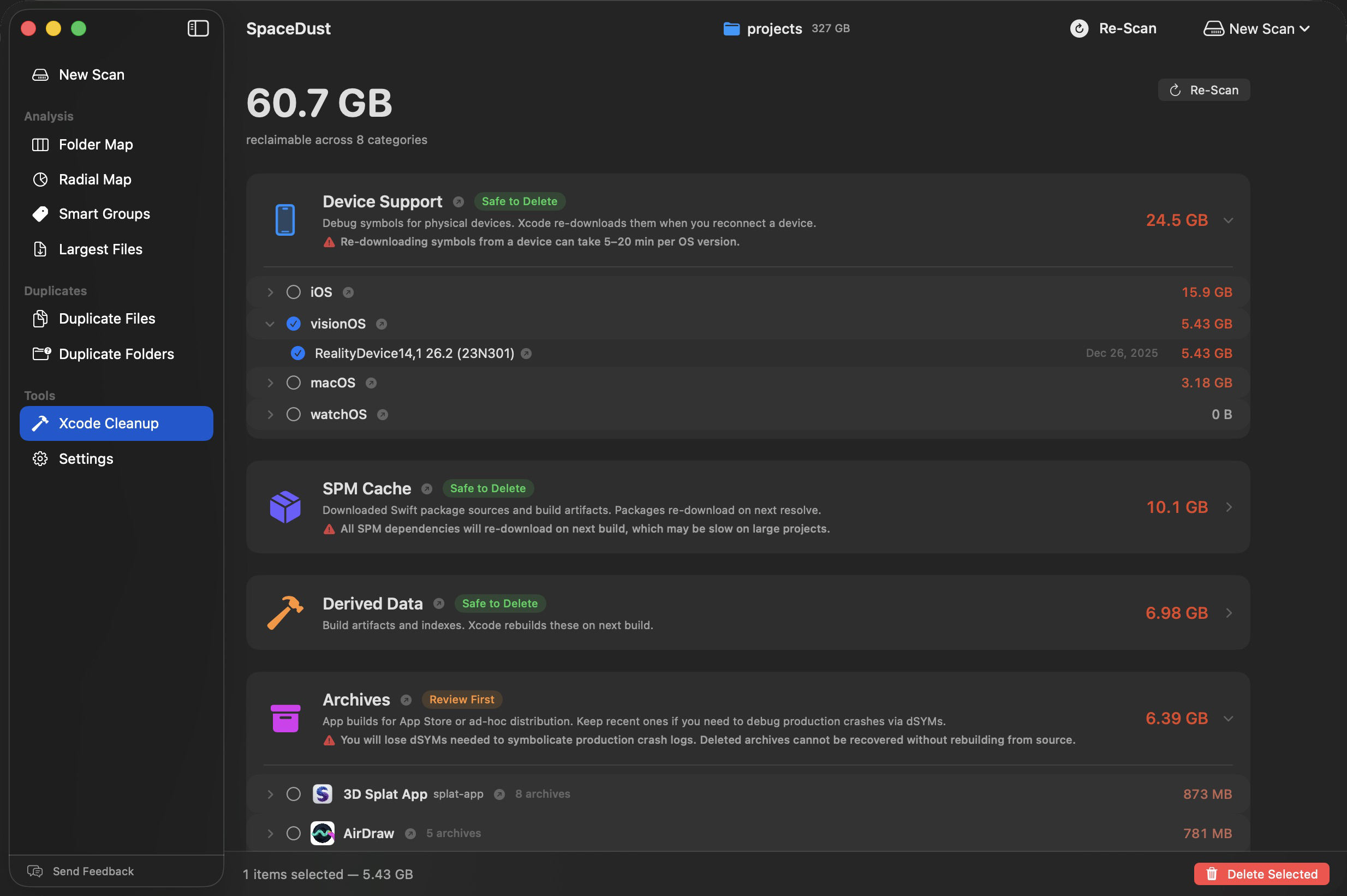Screen dimensions: 1347x896
Task: Click the projects folder name in title bar
Action: [774, 28]
